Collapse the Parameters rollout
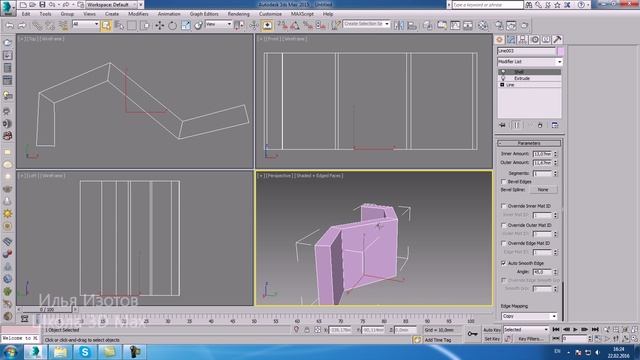Screen dimensions: 640x360 click(x=529, y=143)
